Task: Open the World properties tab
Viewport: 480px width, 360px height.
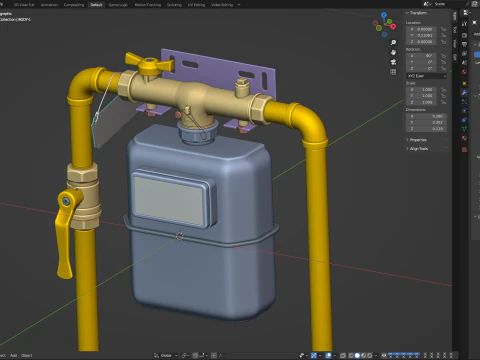Action: coord(464,72)
